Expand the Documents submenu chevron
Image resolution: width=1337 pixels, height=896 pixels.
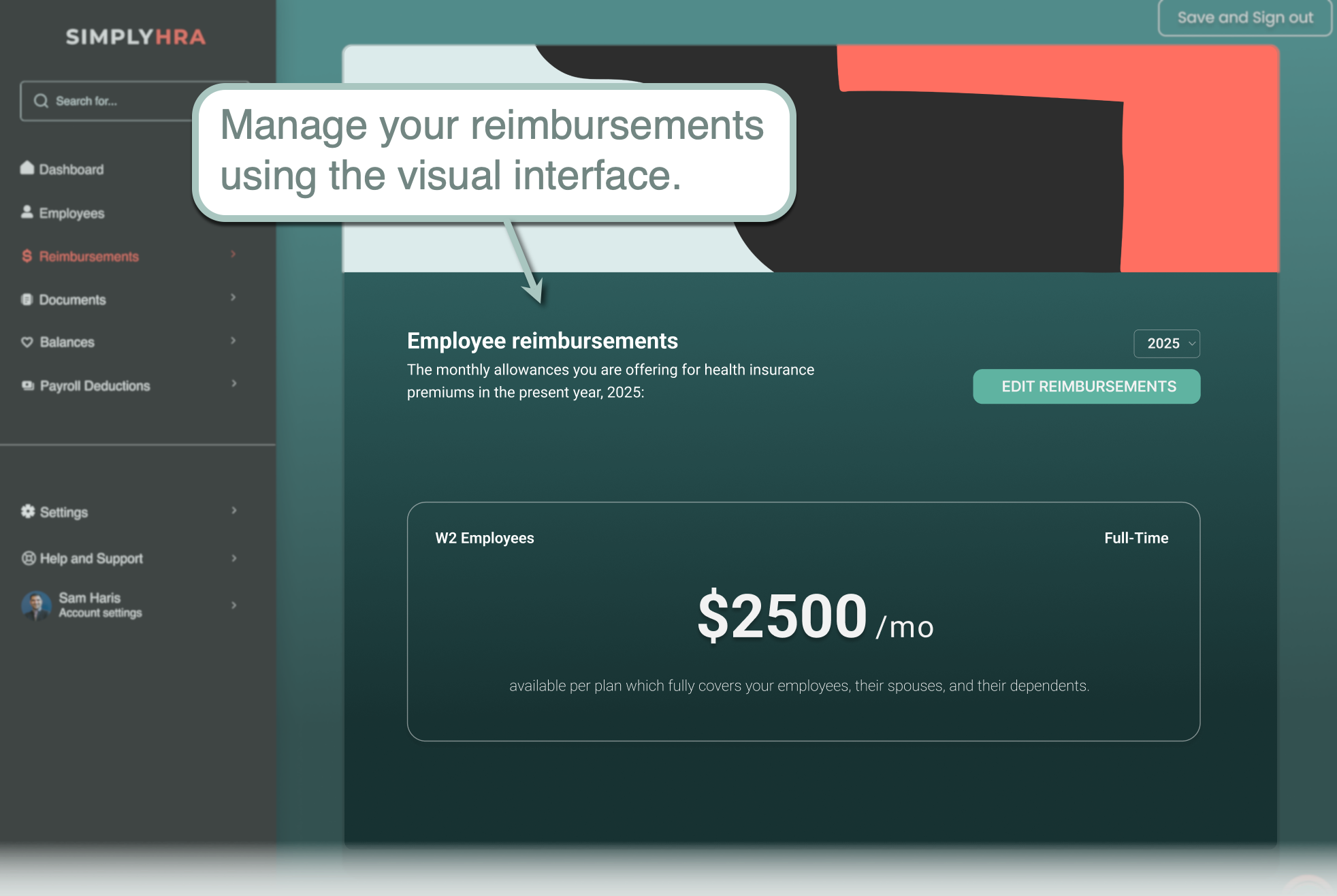click(x=233, y=298)
